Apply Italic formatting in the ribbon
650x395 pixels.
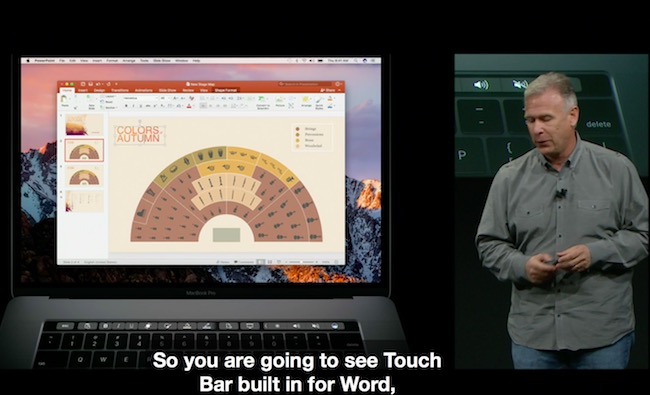click(133, 106)
